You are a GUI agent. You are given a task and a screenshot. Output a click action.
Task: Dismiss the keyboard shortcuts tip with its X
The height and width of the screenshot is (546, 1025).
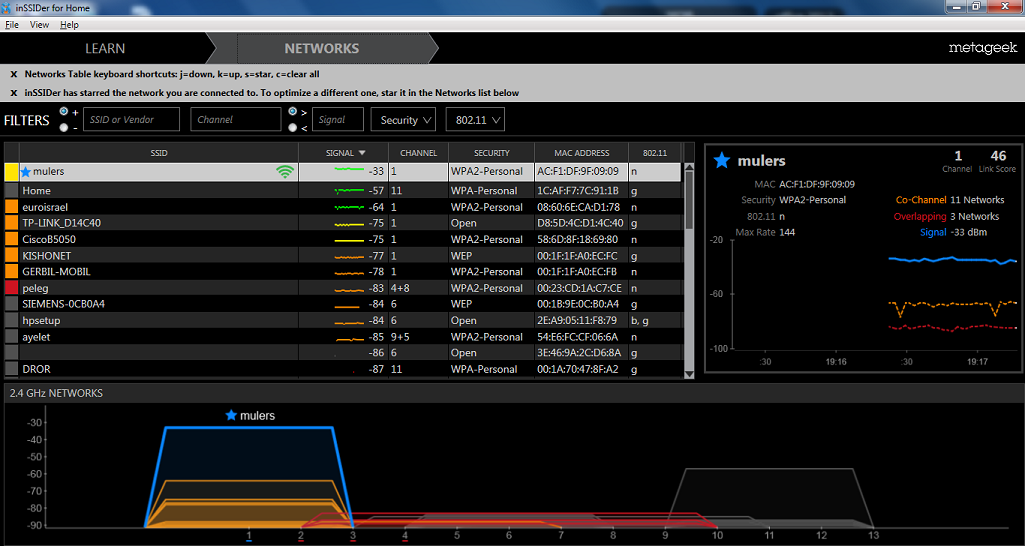tap(13, 74)
